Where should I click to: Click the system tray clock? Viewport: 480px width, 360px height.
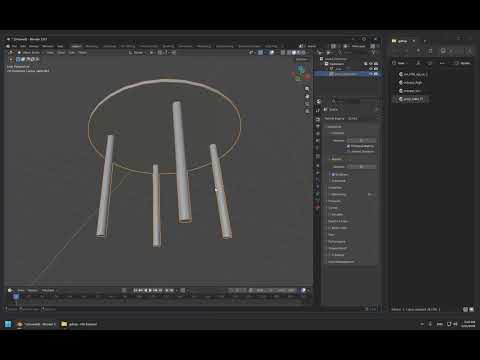pyautogui.click(x=469, y=324)
